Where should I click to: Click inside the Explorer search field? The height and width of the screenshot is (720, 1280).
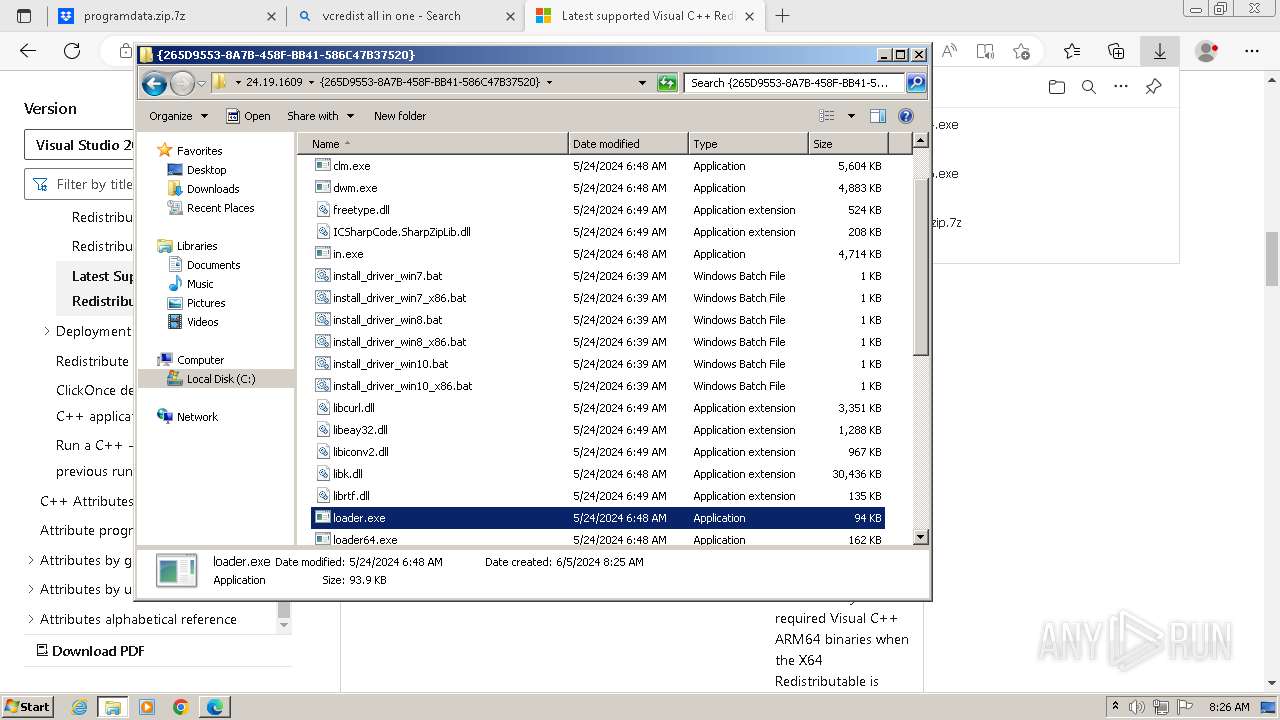pos(795,83)
